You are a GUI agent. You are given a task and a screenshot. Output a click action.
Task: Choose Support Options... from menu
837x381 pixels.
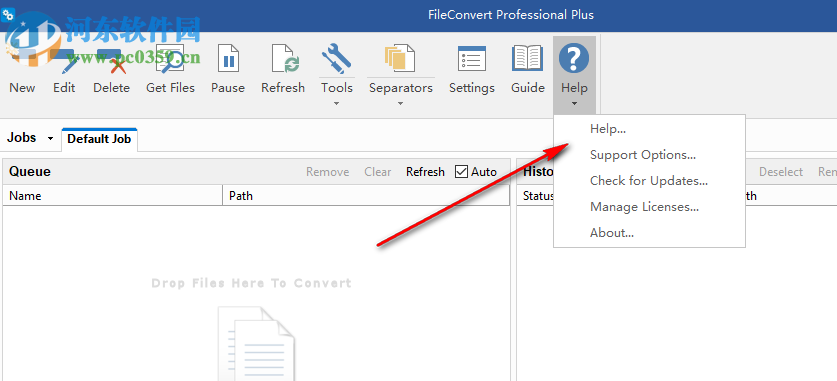coord(649,155)
